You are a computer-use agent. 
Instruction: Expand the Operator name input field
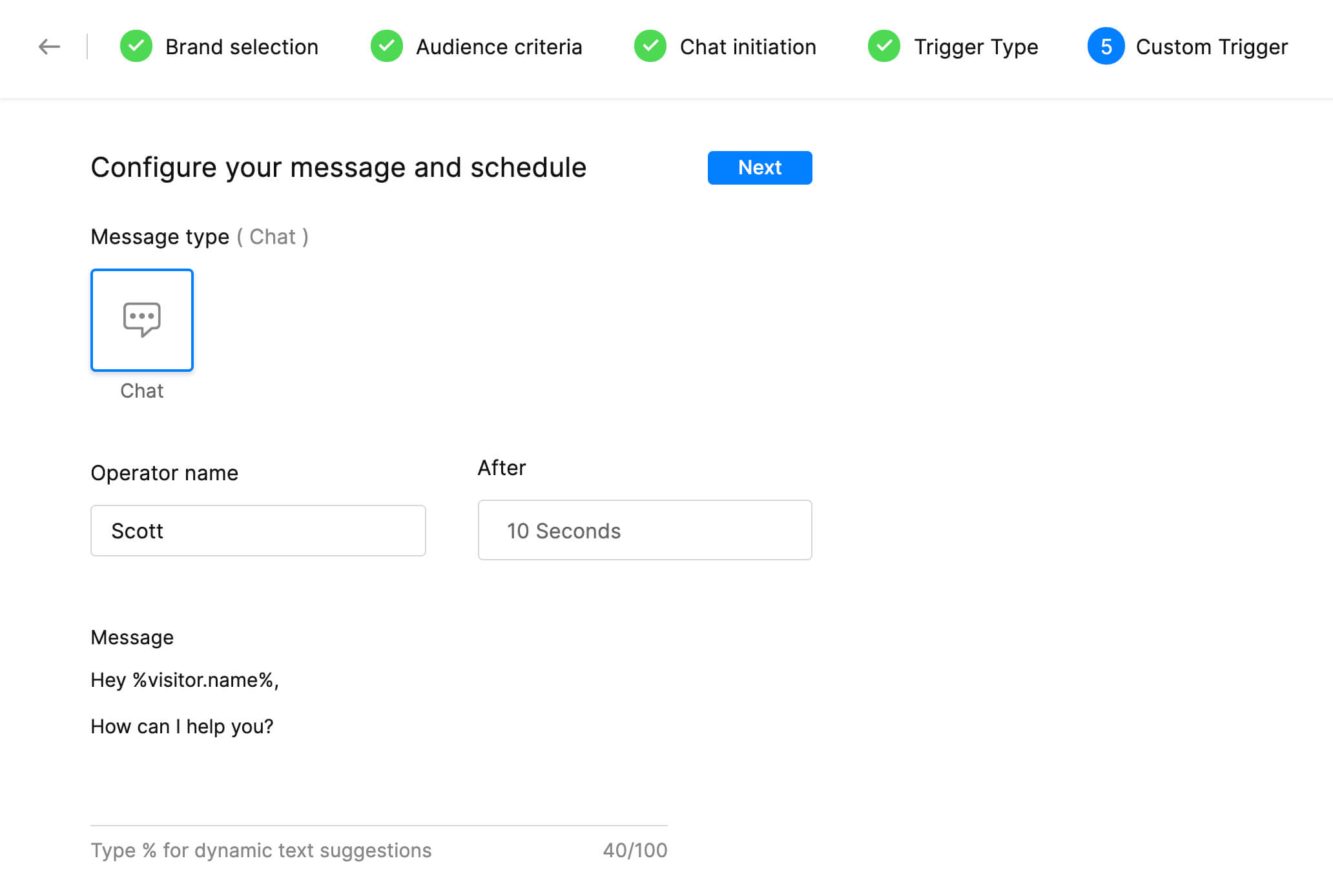[257, 531]
